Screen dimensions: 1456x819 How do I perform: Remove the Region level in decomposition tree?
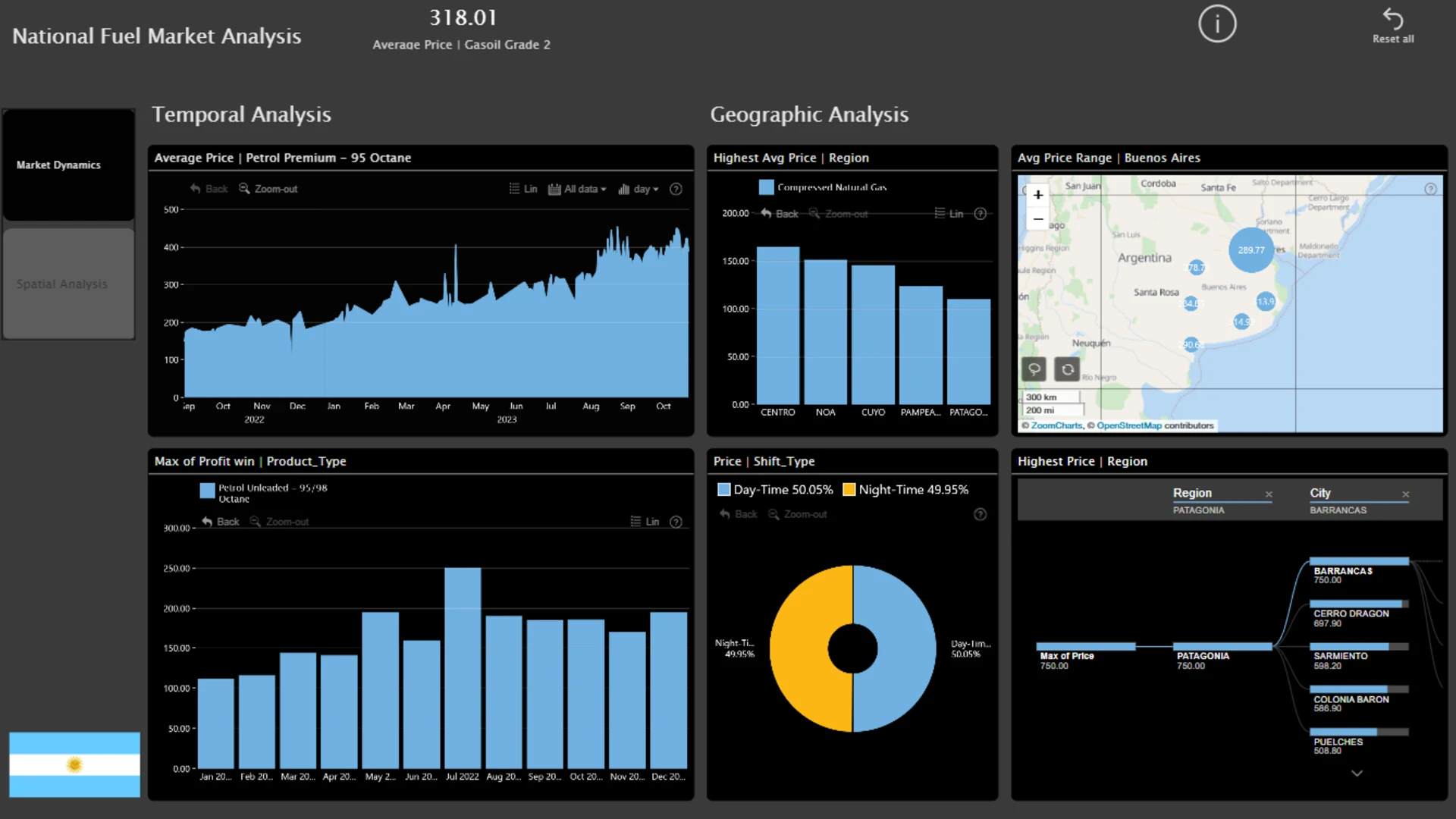point(1269,494)
